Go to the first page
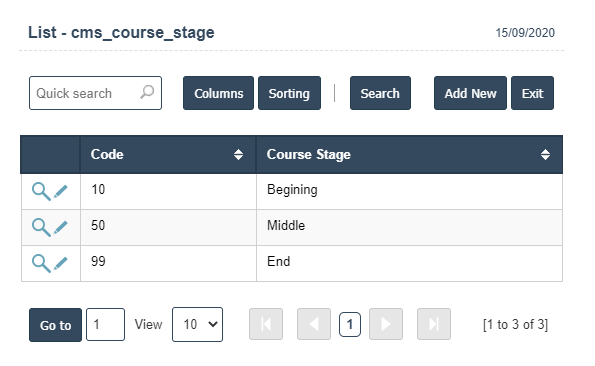 pos(266,324)
